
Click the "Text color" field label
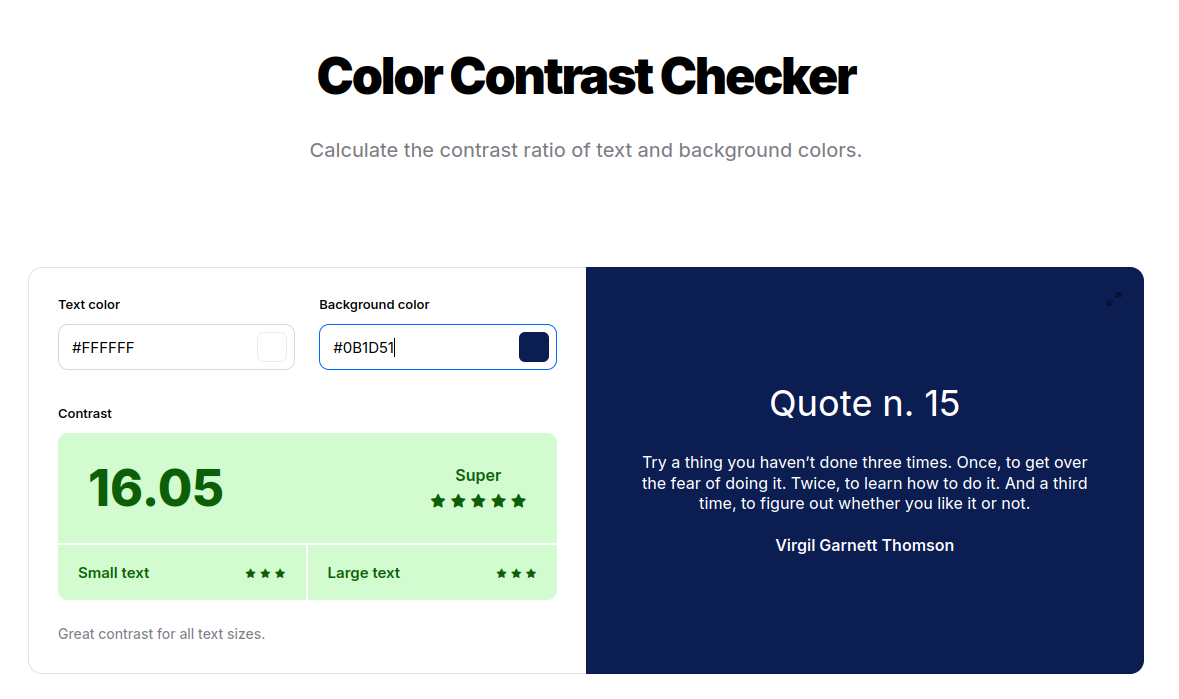(x=89, y=305)
